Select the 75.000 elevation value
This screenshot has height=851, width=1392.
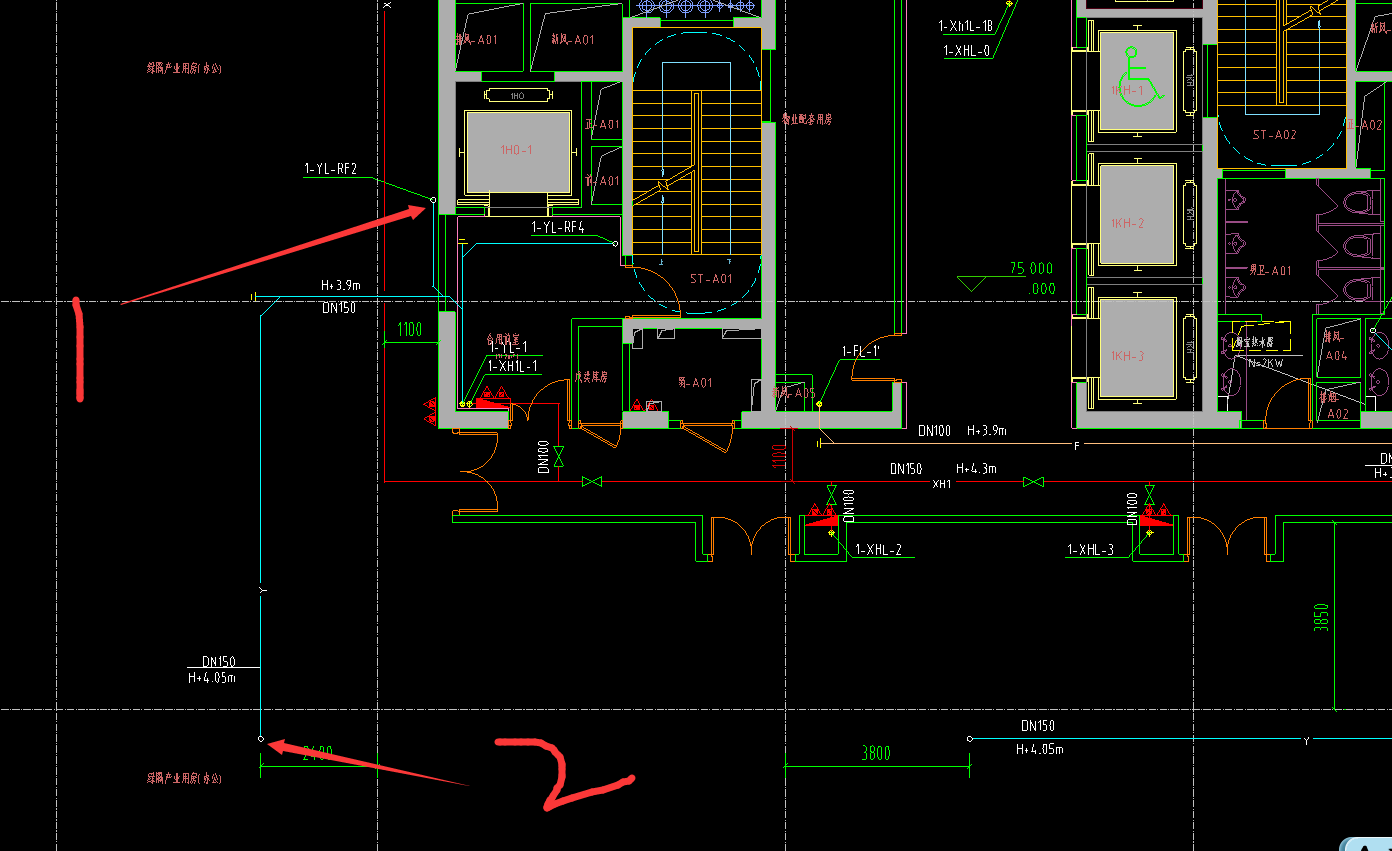1031,269
